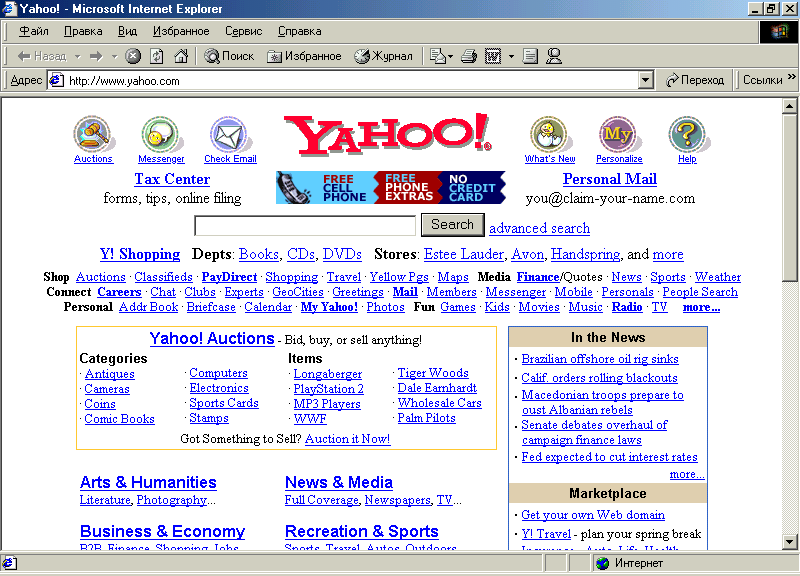Open the Tax Center link
800x576 pixels.
click(x=172, y=179)
